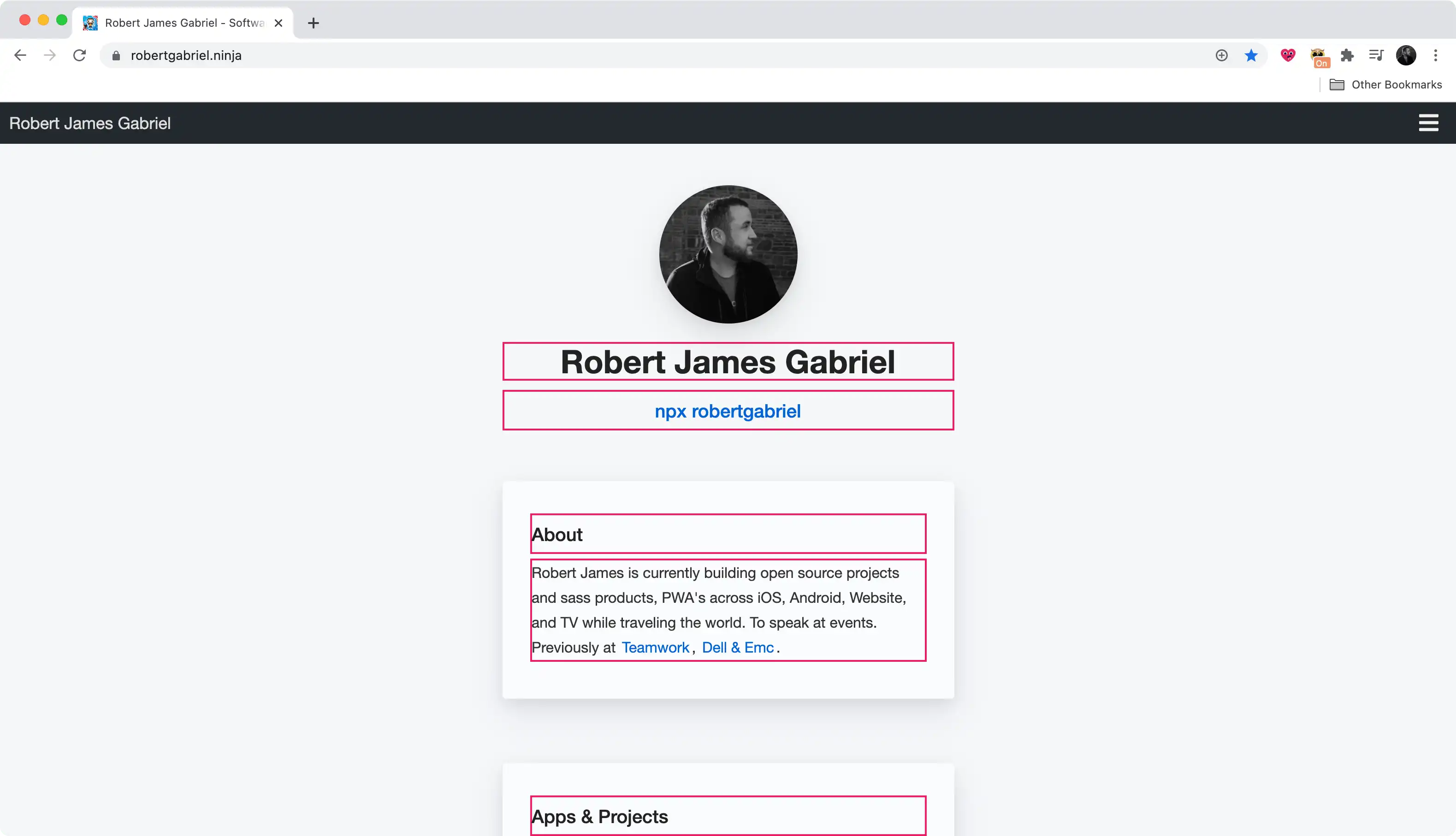Click the robertgabriel.ninja address bar

[666, 55]
